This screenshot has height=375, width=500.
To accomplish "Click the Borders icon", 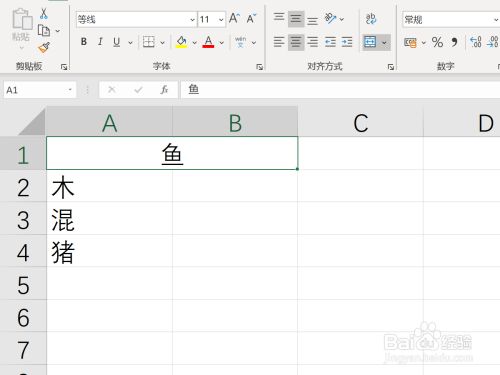I will click(149, 42).
